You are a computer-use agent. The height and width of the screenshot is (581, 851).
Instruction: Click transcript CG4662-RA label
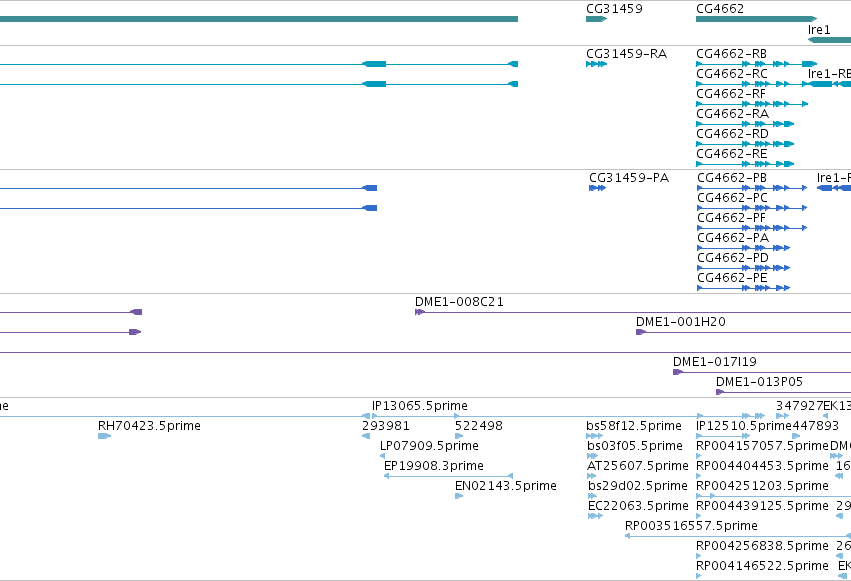733,114
